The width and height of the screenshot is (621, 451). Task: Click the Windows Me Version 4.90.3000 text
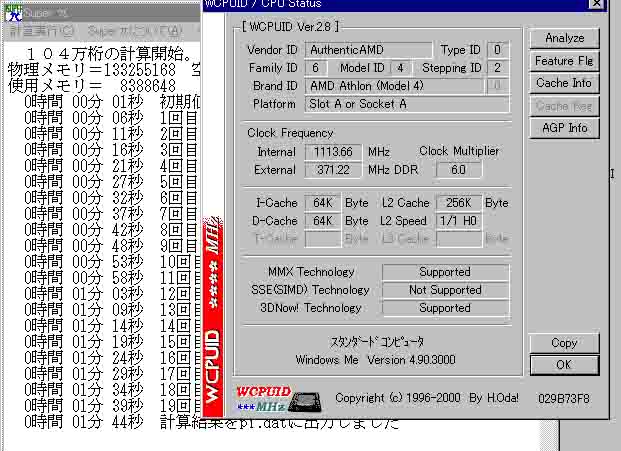click(x=375, y=360)
